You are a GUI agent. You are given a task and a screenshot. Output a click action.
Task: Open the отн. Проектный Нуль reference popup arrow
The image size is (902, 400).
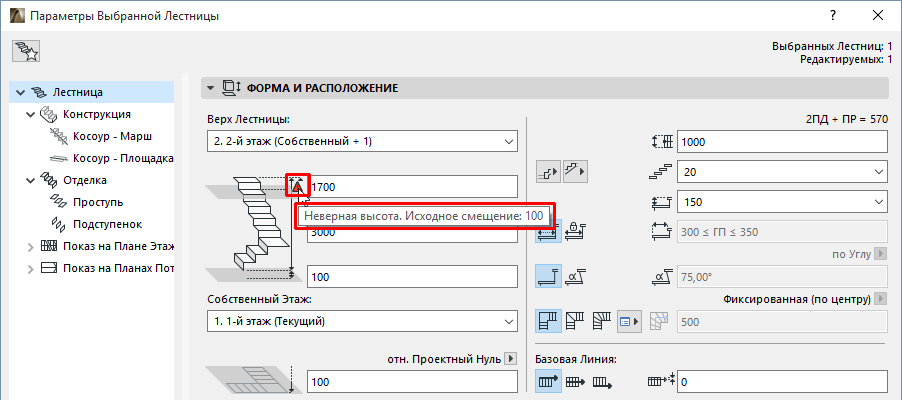[510, 359]
